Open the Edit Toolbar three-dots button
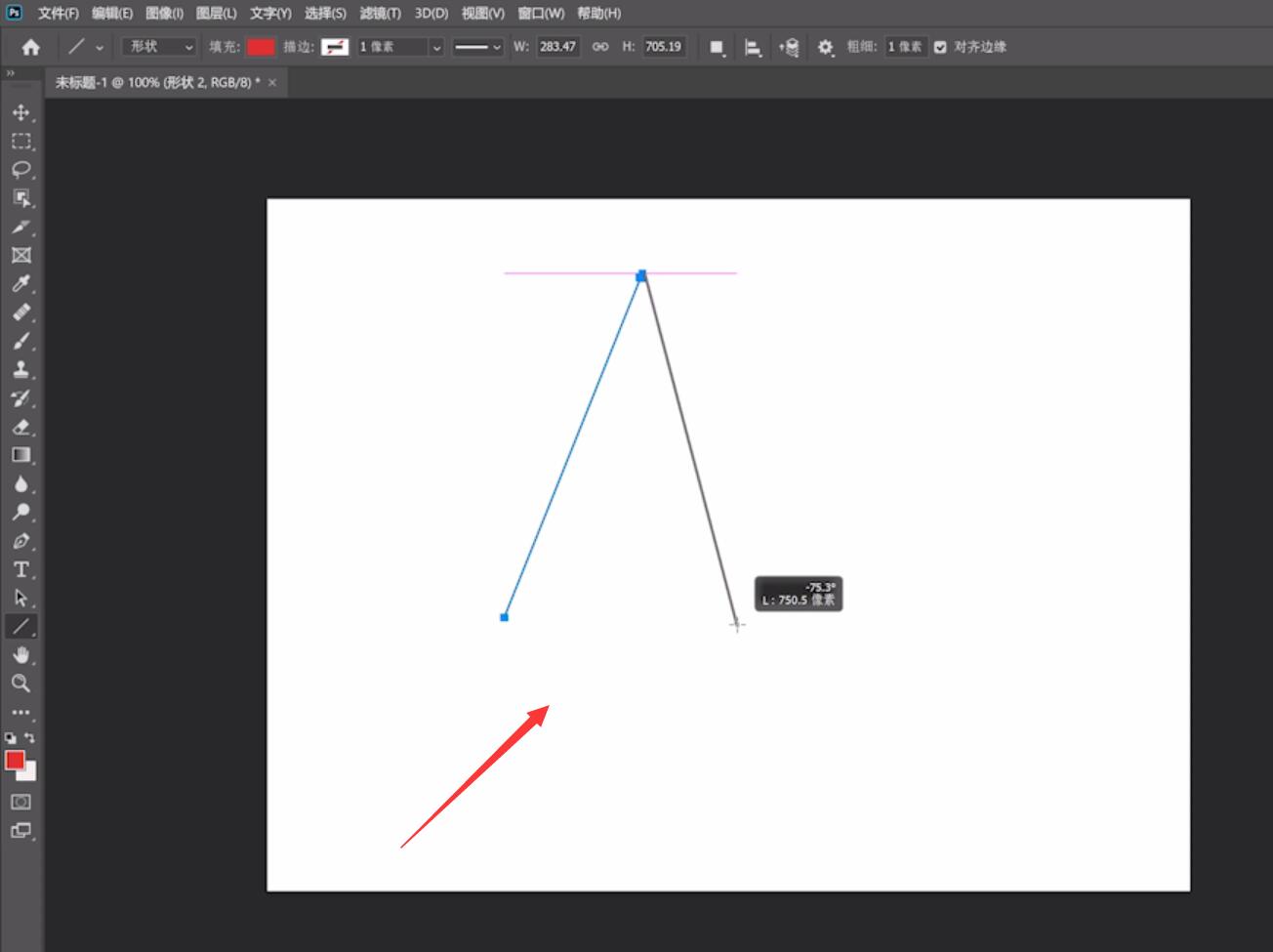 tap(21, 713)
